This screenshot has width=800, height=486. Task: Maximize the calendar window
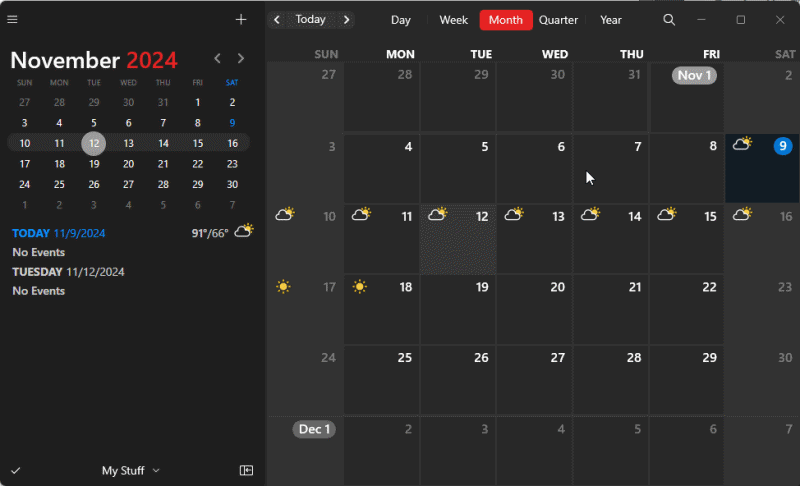tap(741, 20)
